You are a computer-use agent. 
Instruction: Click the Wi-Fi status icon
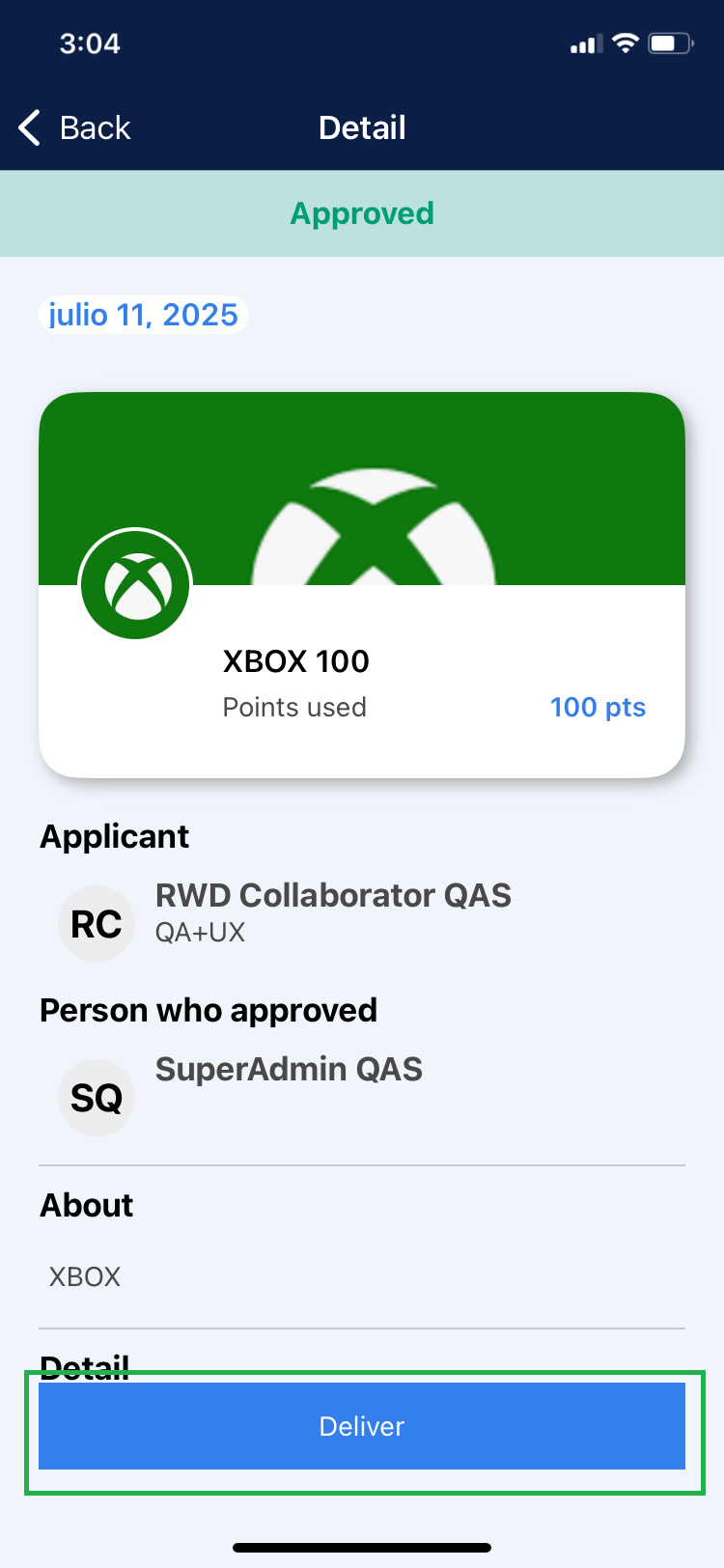pyautogui.click(x=626, y=43)
